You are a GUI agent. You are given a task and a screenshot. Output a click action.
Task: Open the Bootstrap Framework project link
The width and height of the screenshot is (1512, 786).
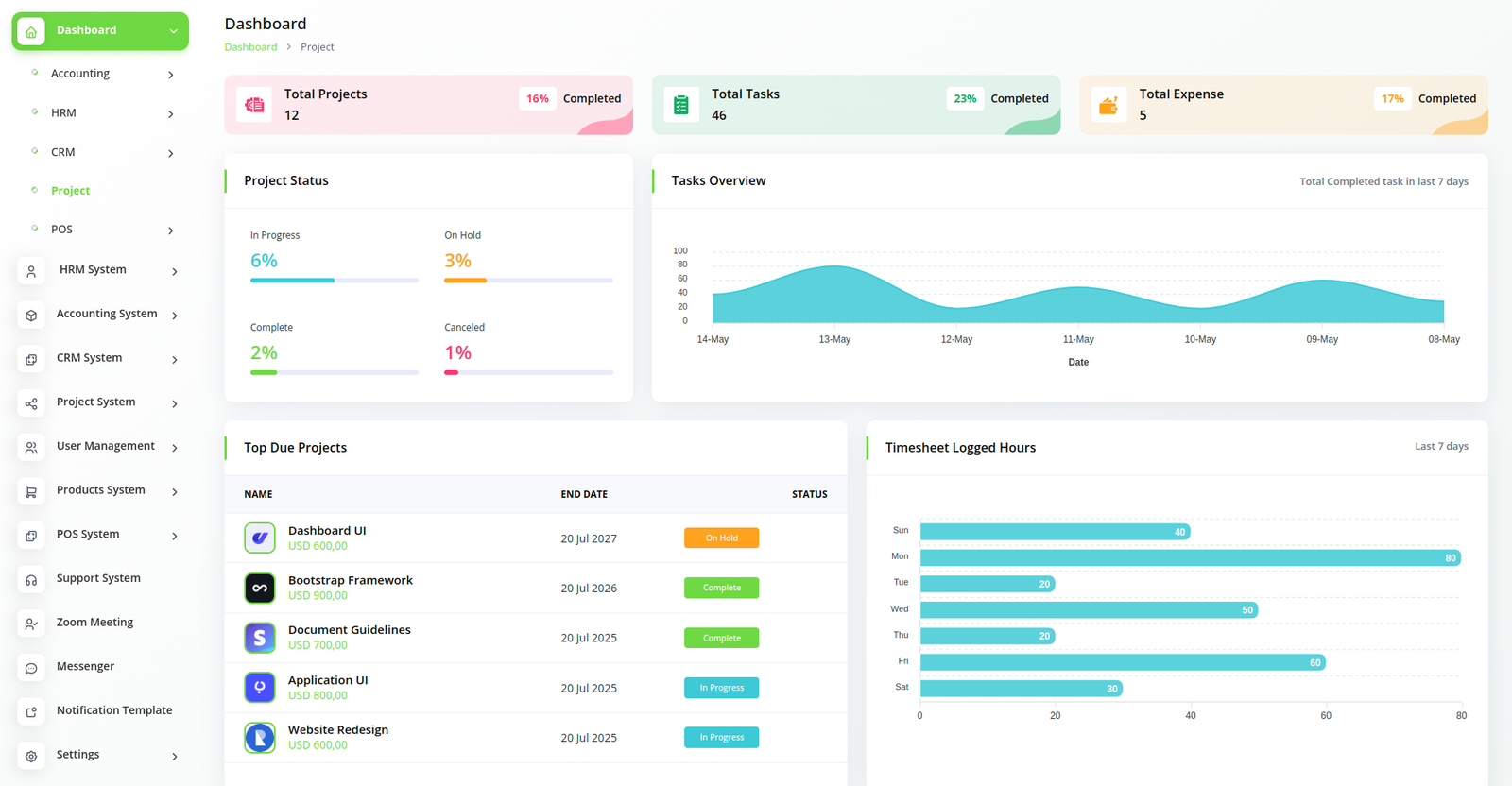coord(350,580)
